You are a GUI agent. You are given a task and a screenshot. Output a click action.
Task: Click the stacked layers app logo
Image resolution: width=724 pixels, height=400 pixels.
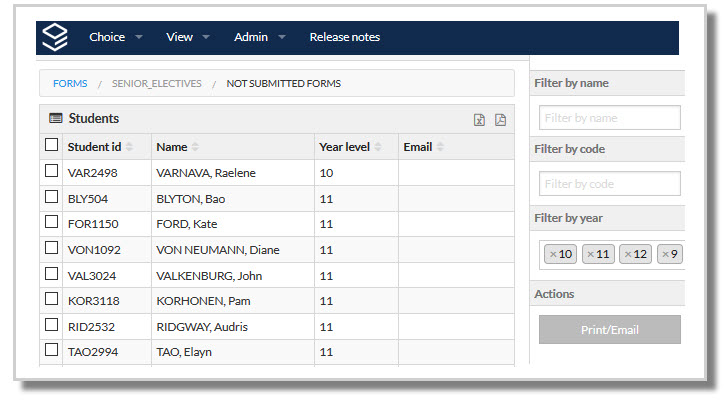[x=55, y=37]
